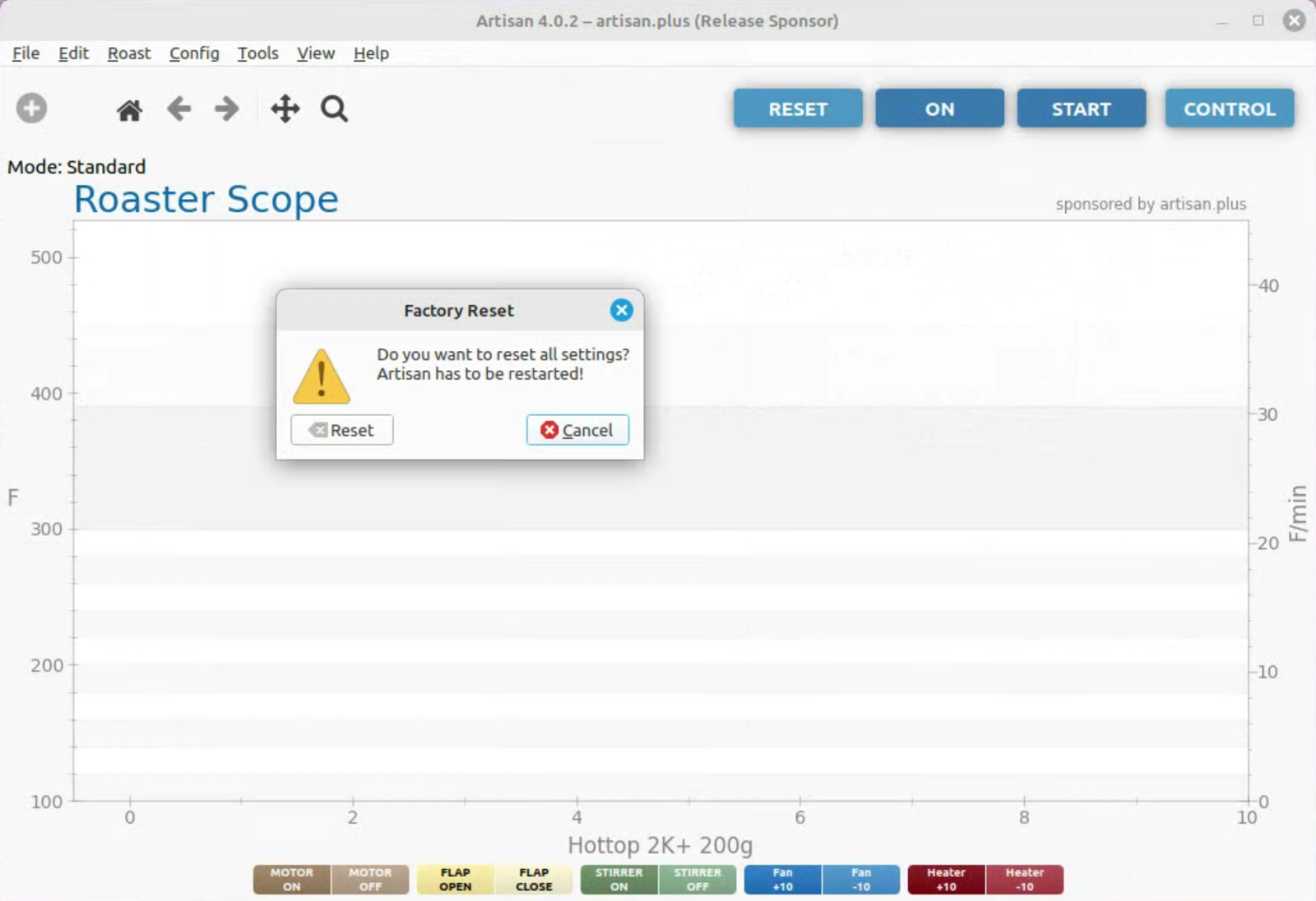Click the STIRRER OFF event button
Image resolution: width=1316 pixels, height=901 pixels.
coord(697,880)
